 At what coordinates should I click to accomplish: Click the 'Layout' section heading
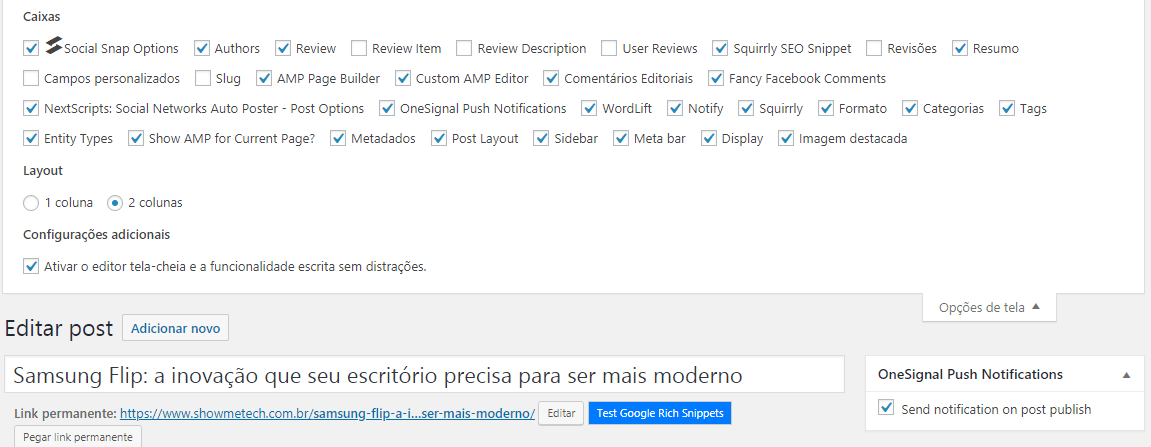pos(43,171)
